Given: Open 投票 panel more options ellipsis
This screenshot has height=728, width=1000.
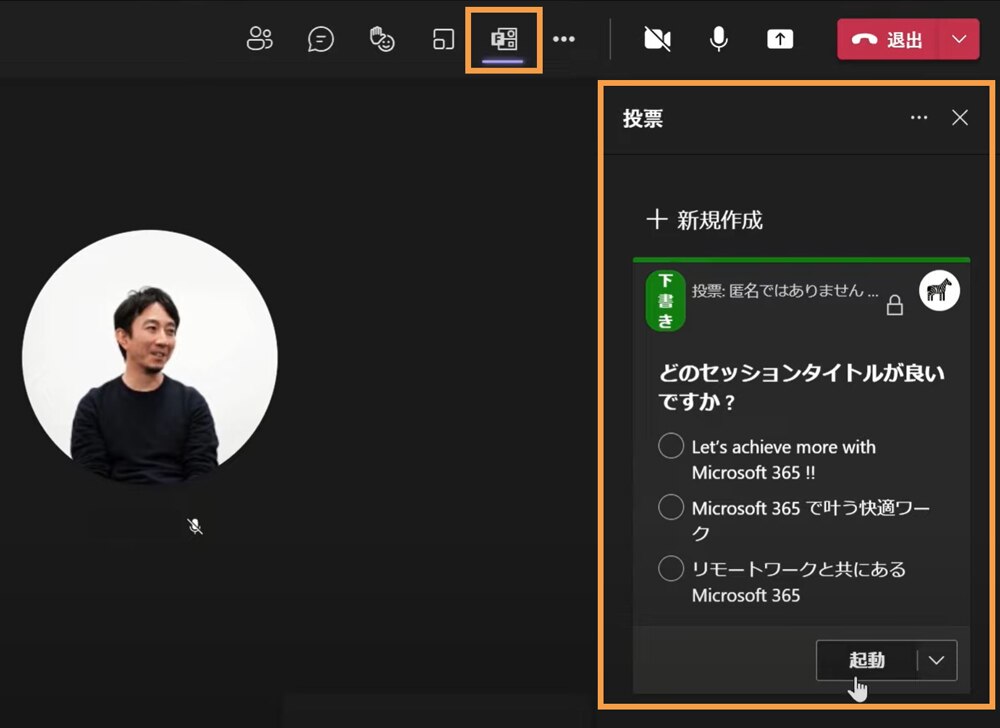Looking at the screenshot, I should click(x=919, y=117).
